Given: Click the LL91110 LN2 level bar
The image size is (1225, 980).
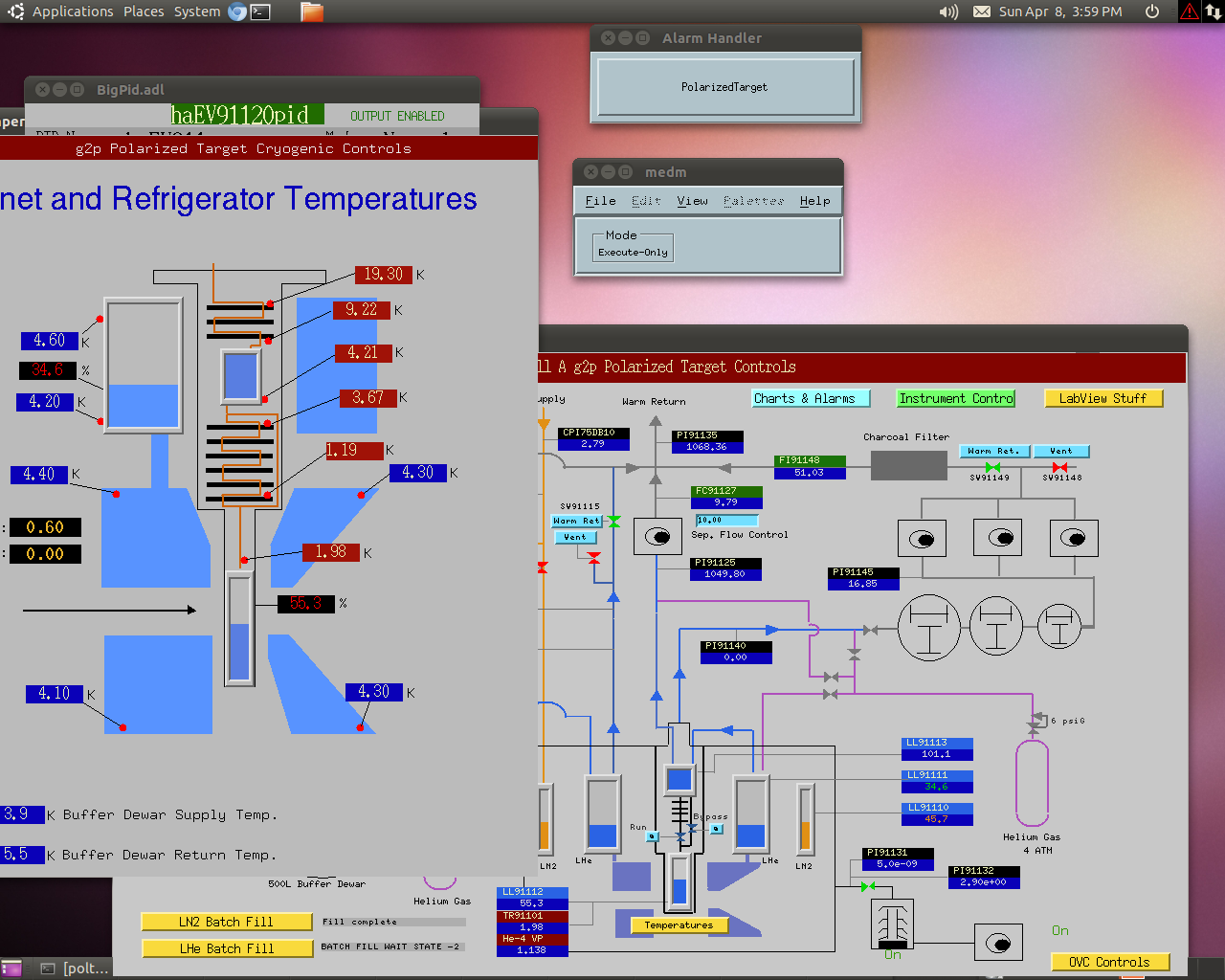Looking at the screenshot, I should click(x=806, y=819).
